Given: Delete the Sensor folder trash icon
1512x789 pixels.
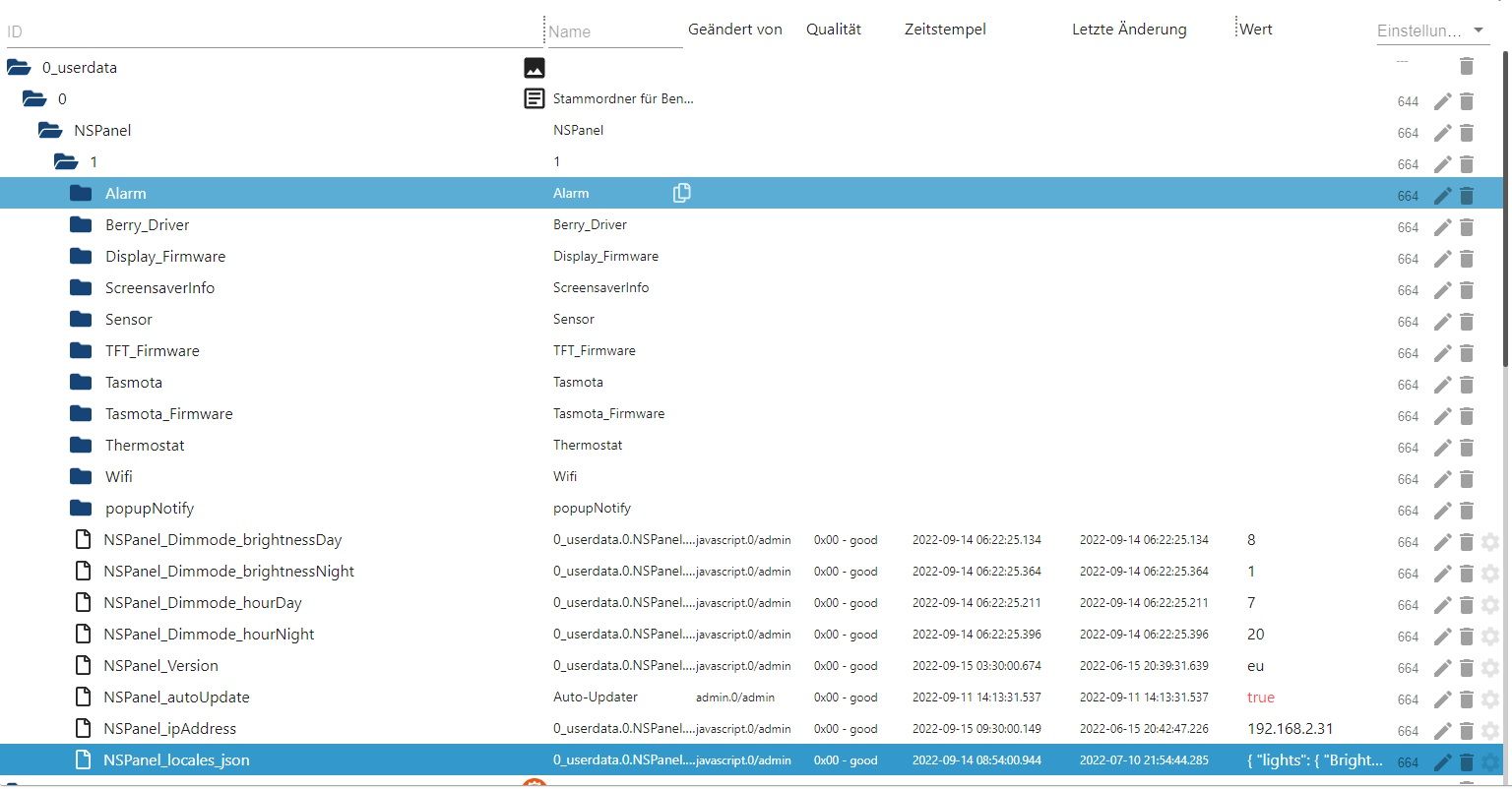Looking at the screenshot, I should [1467, 322].
